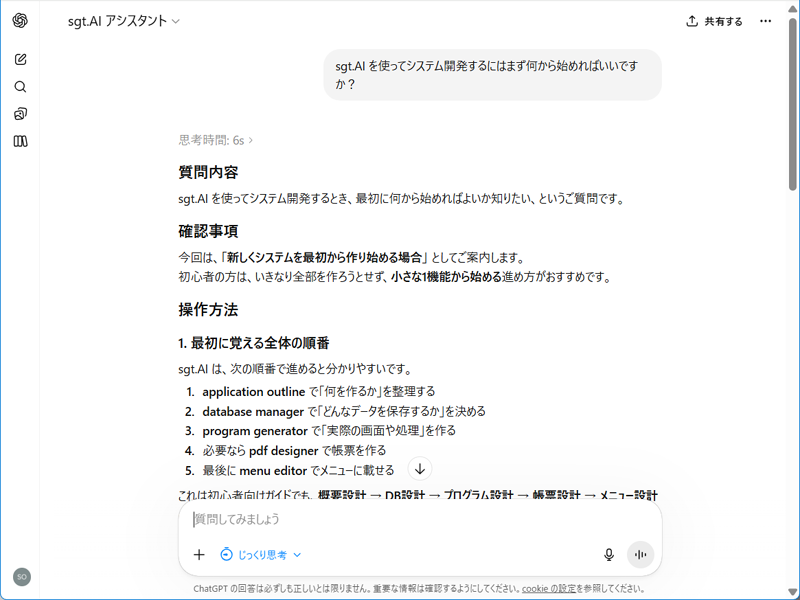
Task: Click the menu editor list item
Action: [x=289, y=471]
